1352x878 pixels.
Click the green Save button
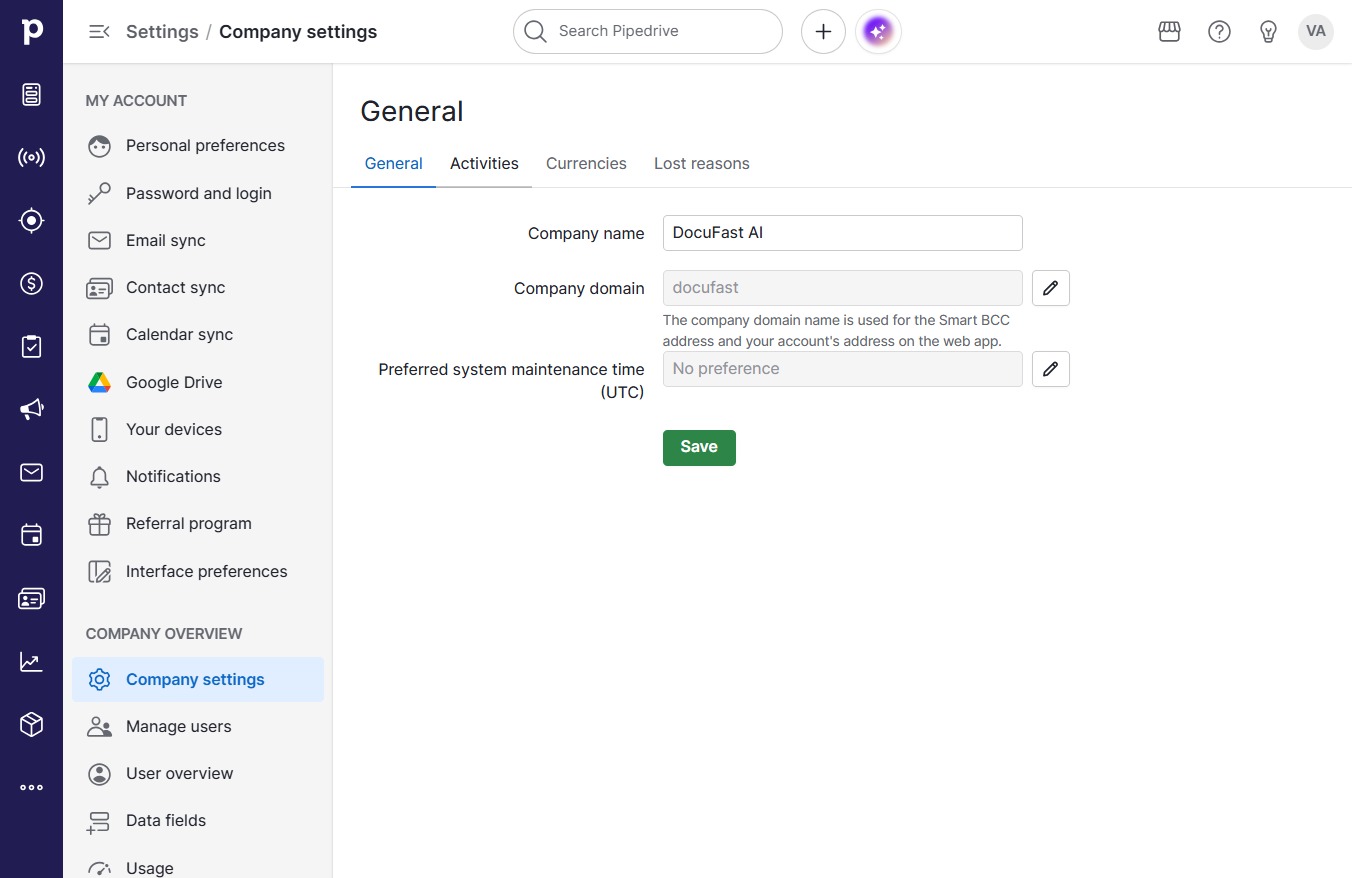coord(699,448)
